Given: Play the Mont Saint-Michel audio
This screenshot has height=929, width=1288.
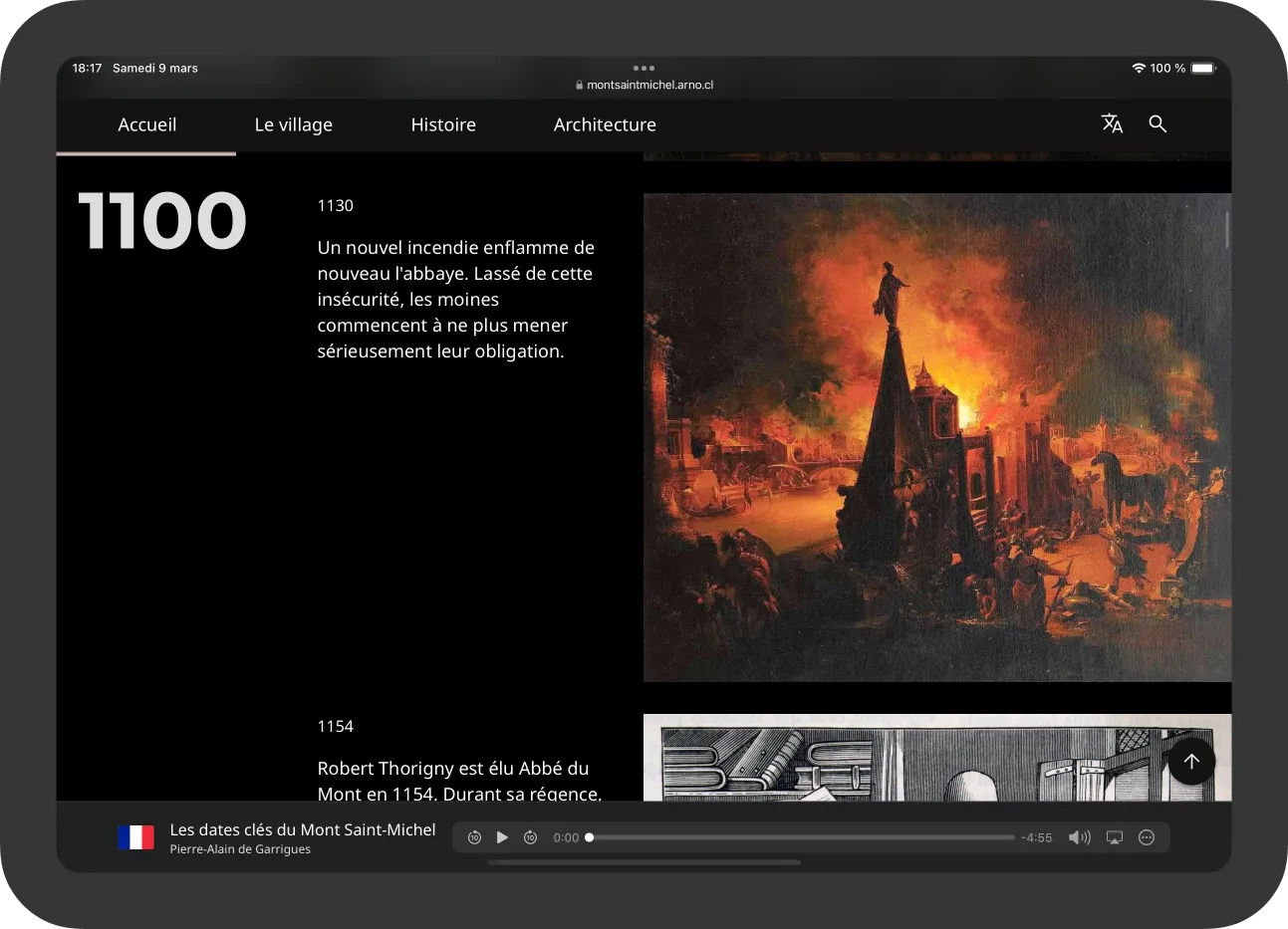Looking at the screenshot, I should pos(502,837).
